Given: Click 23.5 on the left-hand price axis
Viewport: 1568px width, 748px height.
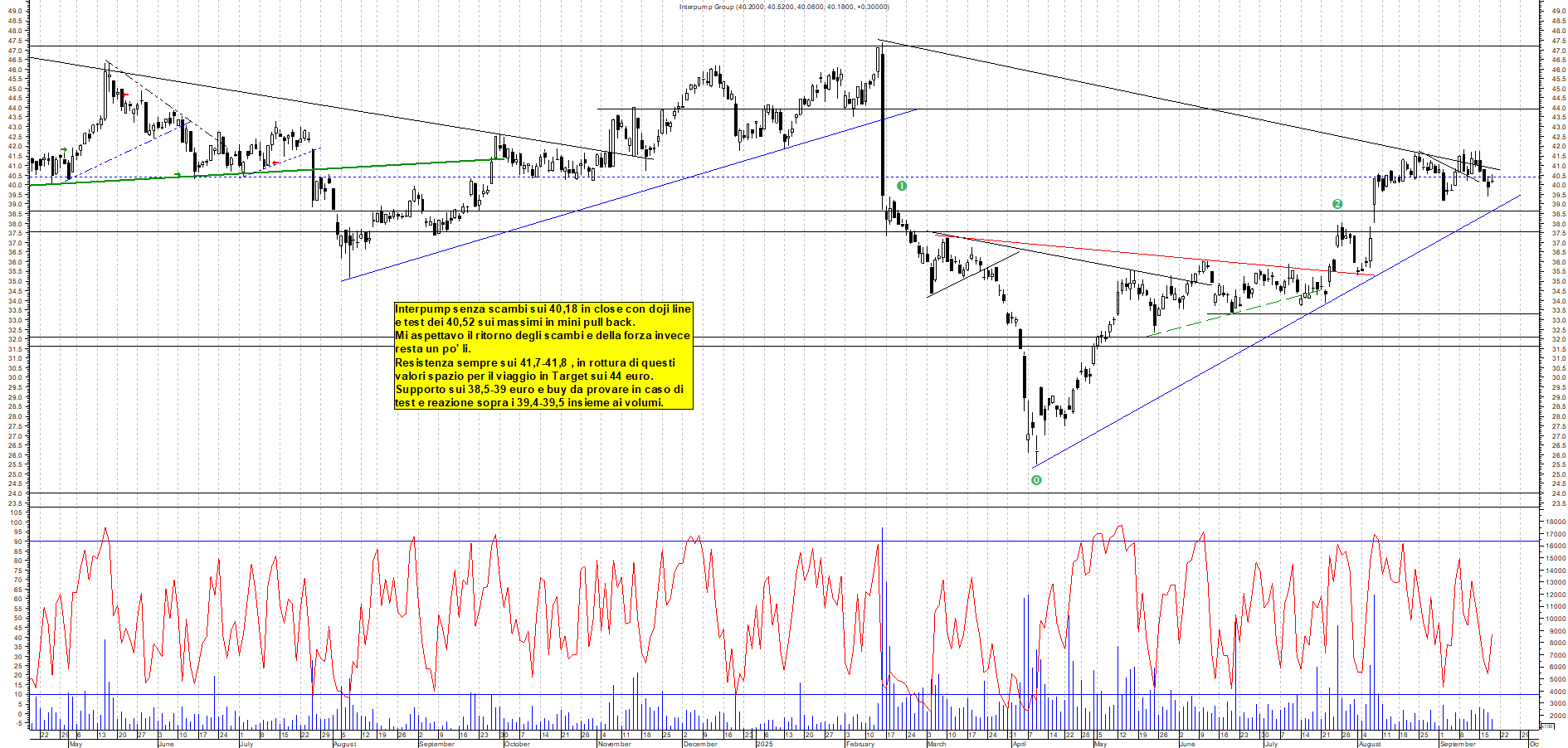Looking at the screenshot, I should point(15,503).
